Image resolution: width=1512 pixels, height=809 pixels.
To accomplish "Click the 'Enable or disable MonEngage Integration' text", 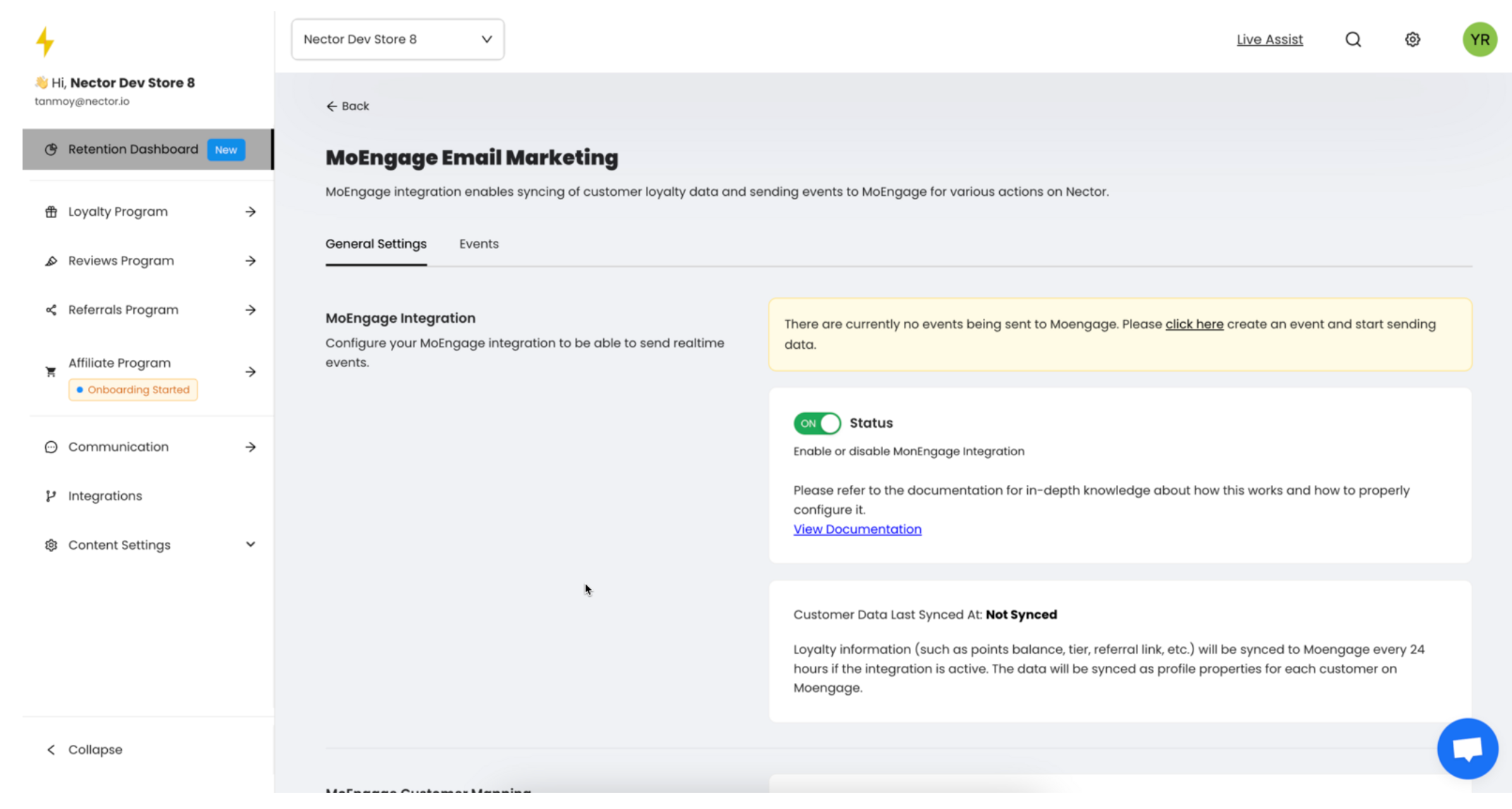I will click(909, 451).
